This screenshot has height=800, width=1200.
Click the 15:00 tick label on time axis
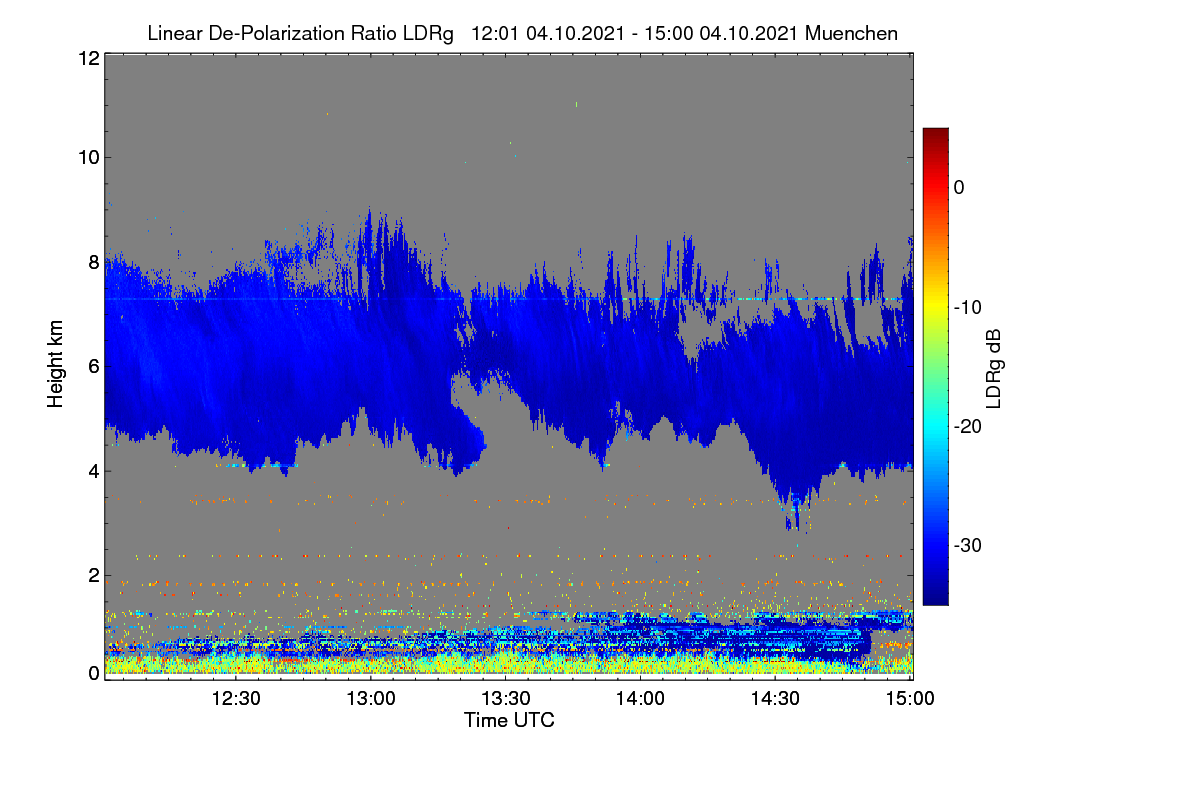click(x=909, y=699)
